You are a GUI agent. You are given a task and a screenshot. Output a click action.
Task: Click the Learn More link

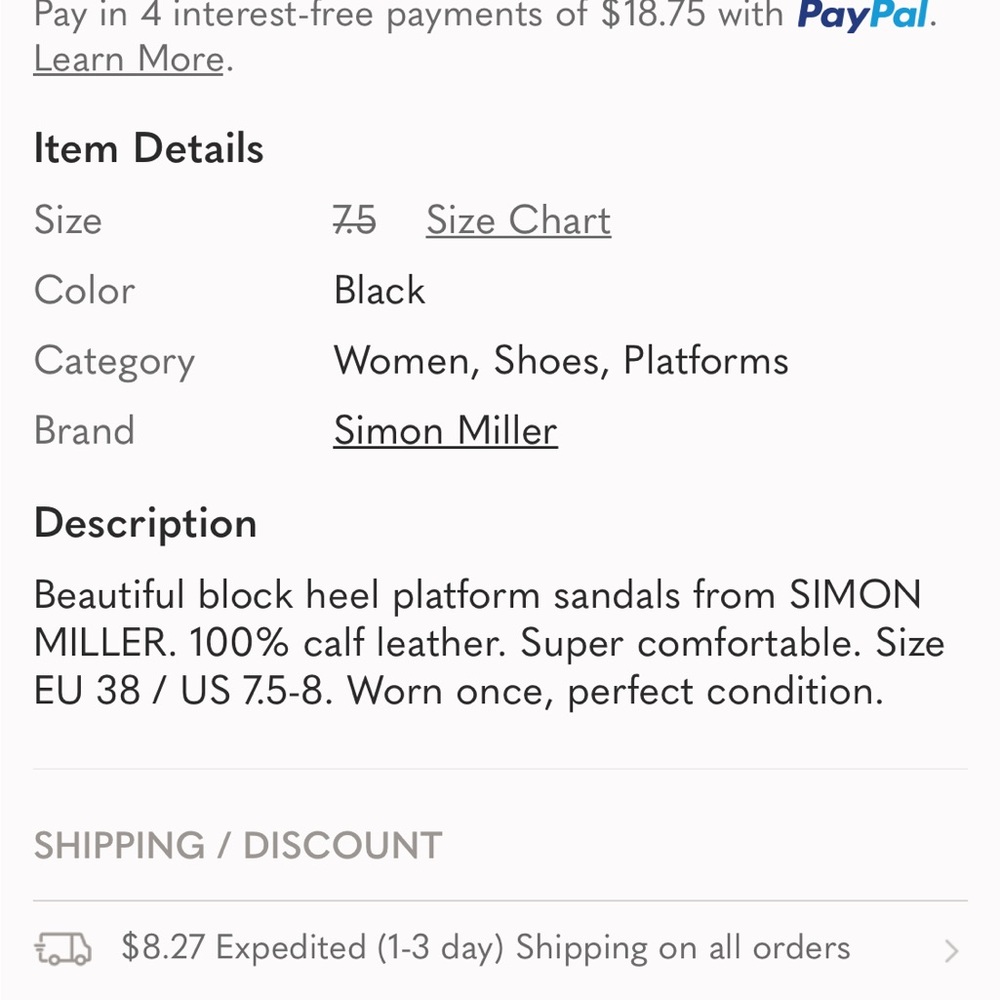pyautogui.click(x=127, y=58)
